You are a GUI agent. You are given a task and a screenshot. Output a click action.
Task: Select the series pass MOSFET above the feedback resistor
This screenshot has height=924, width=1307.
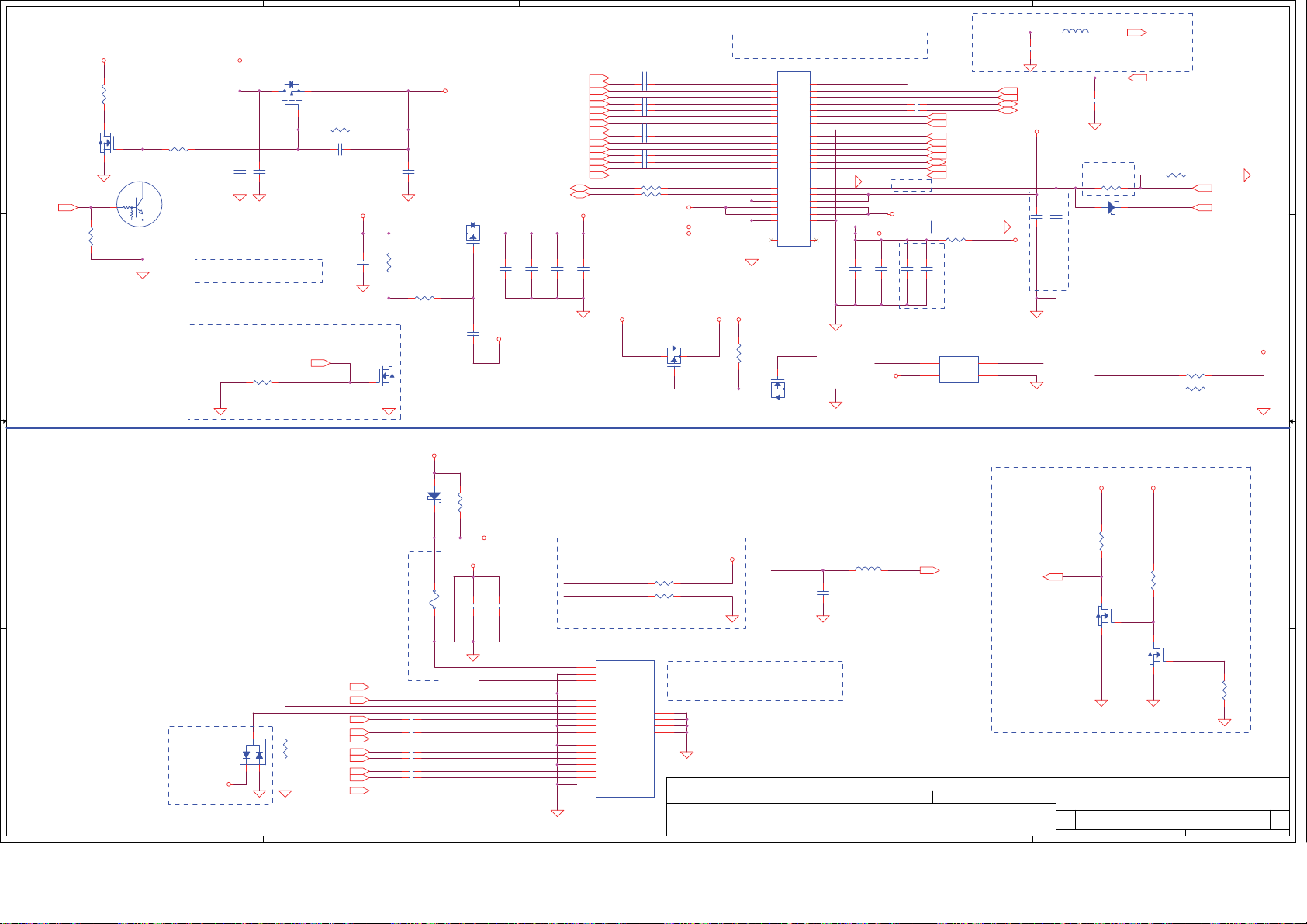point(292,92)
